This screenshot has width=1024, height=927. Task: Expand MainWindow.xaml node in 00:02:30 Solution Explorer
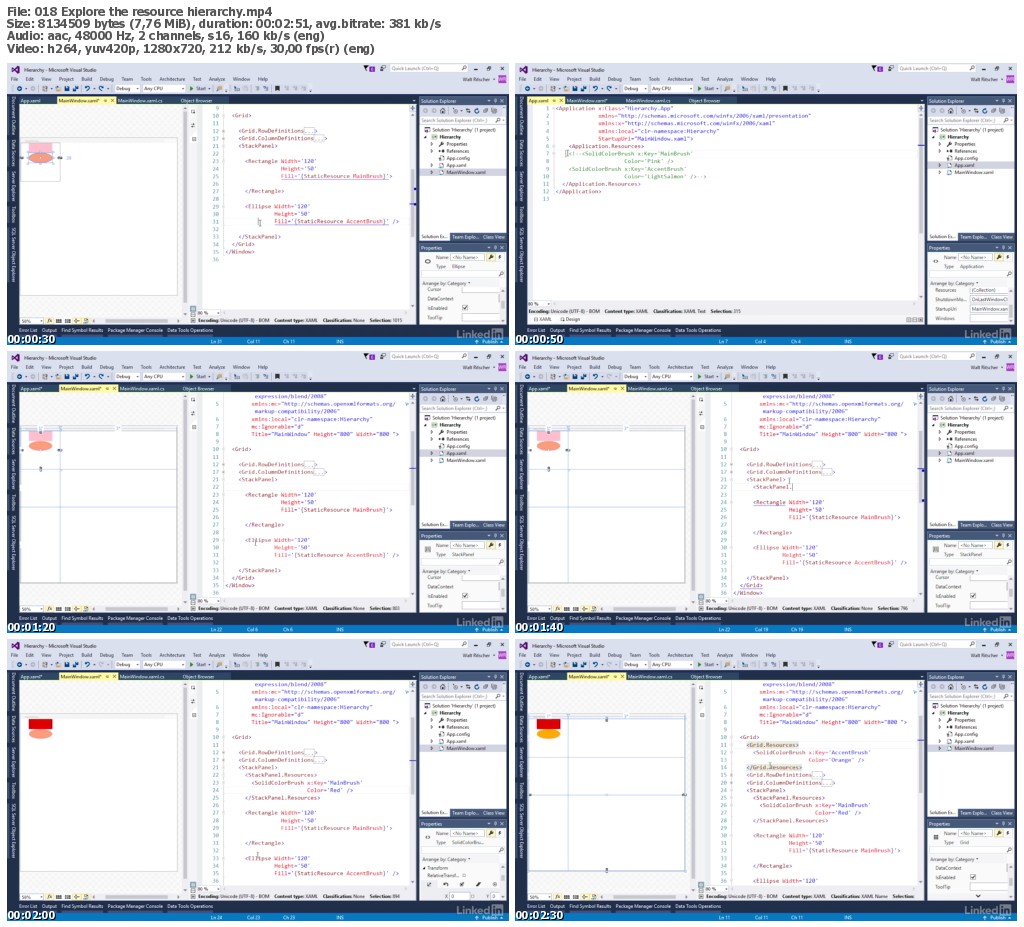pyautogui.click(x=940, y=748)
